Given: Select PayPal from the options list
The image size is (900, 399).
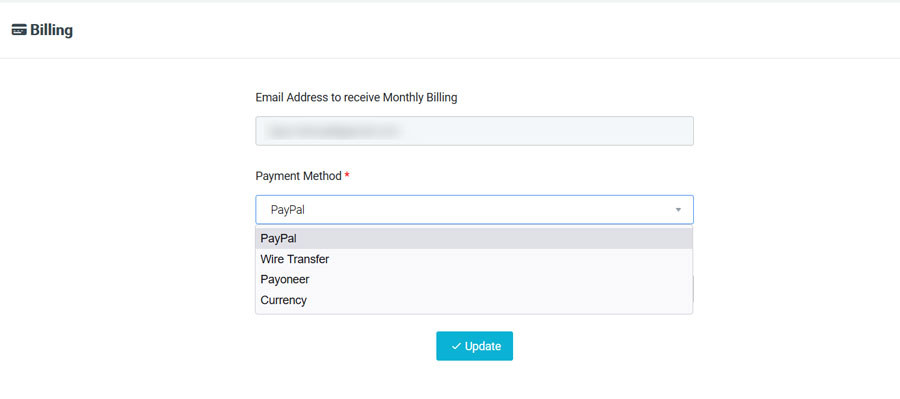Looking at the screenshot, I should [x=474, y=238].
